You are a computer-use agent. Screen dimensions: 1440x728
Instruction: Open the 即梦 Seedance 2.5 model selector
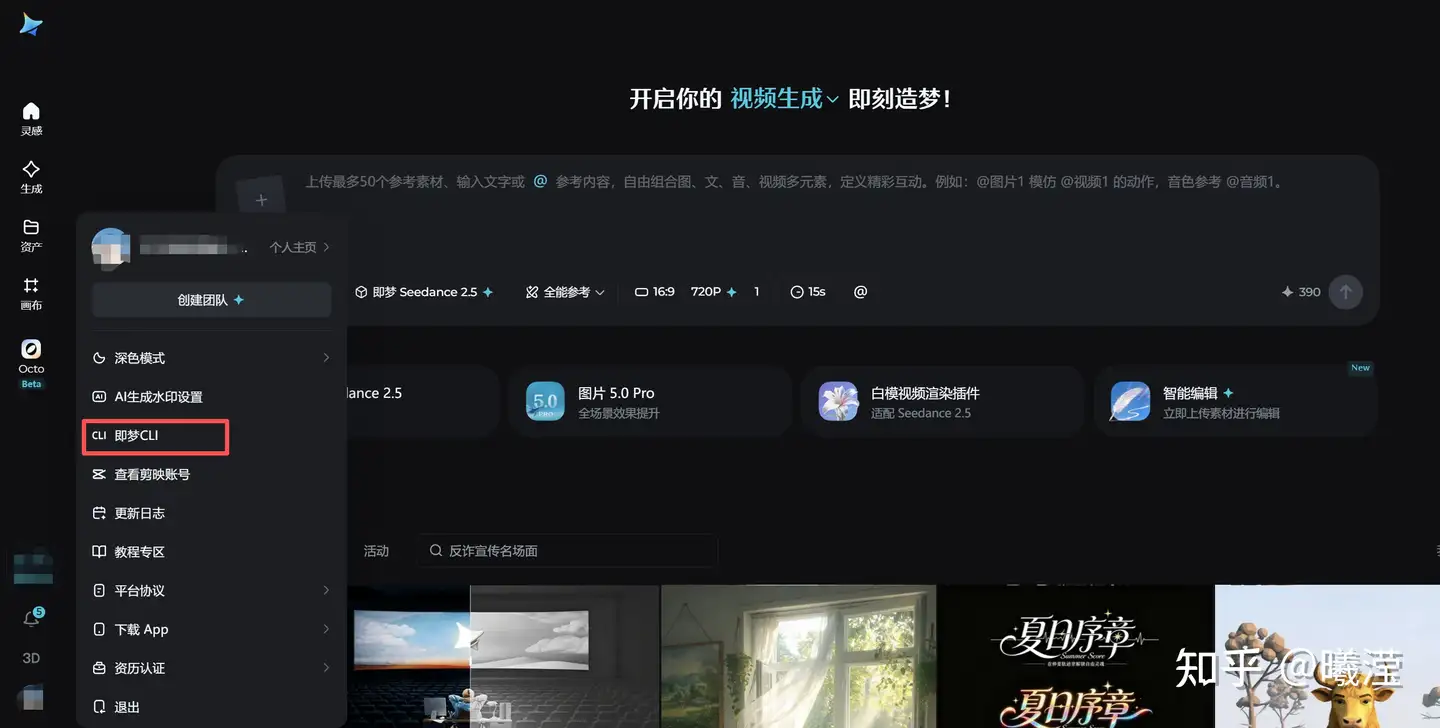point(424,292)
